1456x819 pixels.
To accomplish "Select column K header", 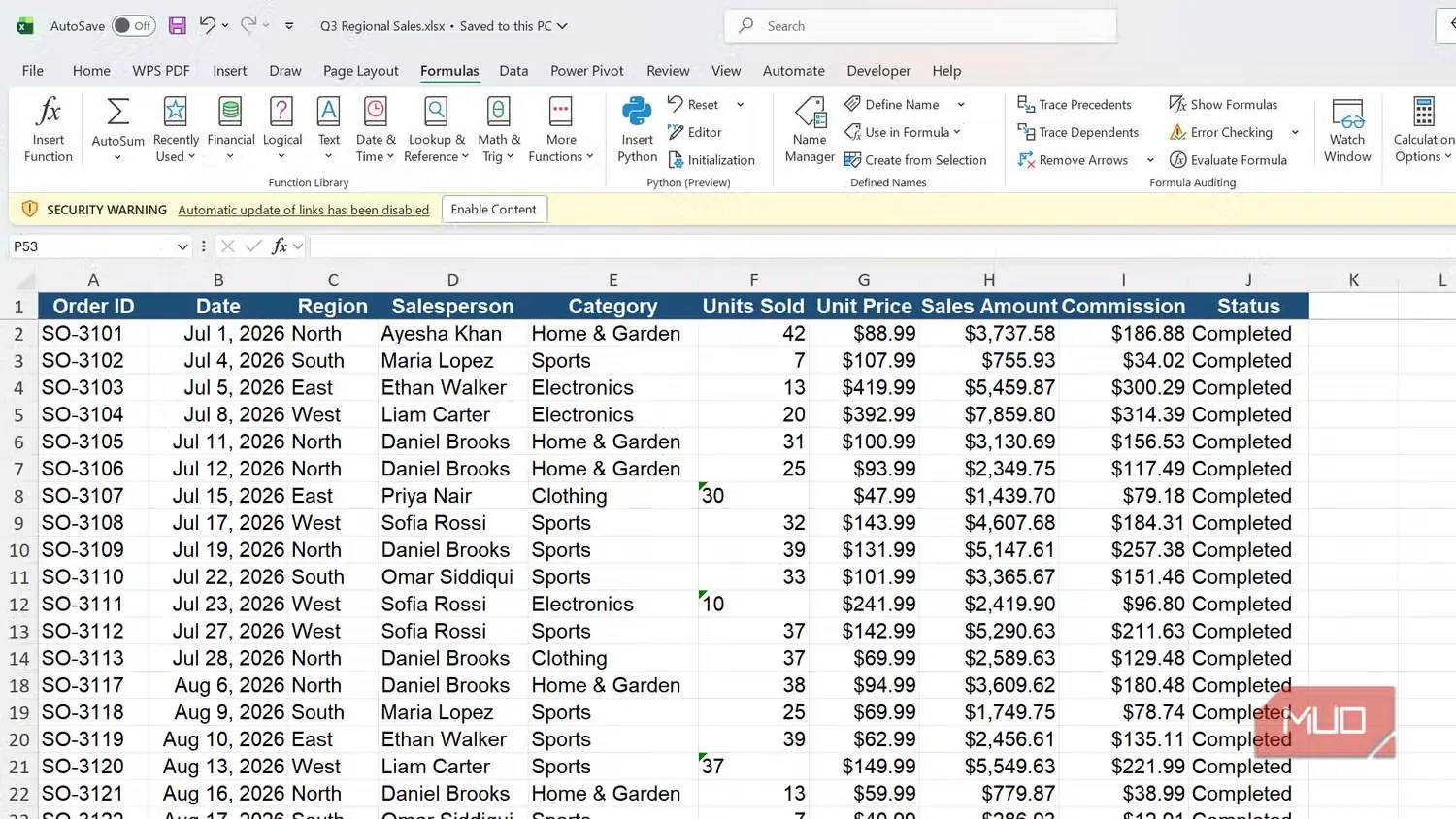I will point(1353,280).
